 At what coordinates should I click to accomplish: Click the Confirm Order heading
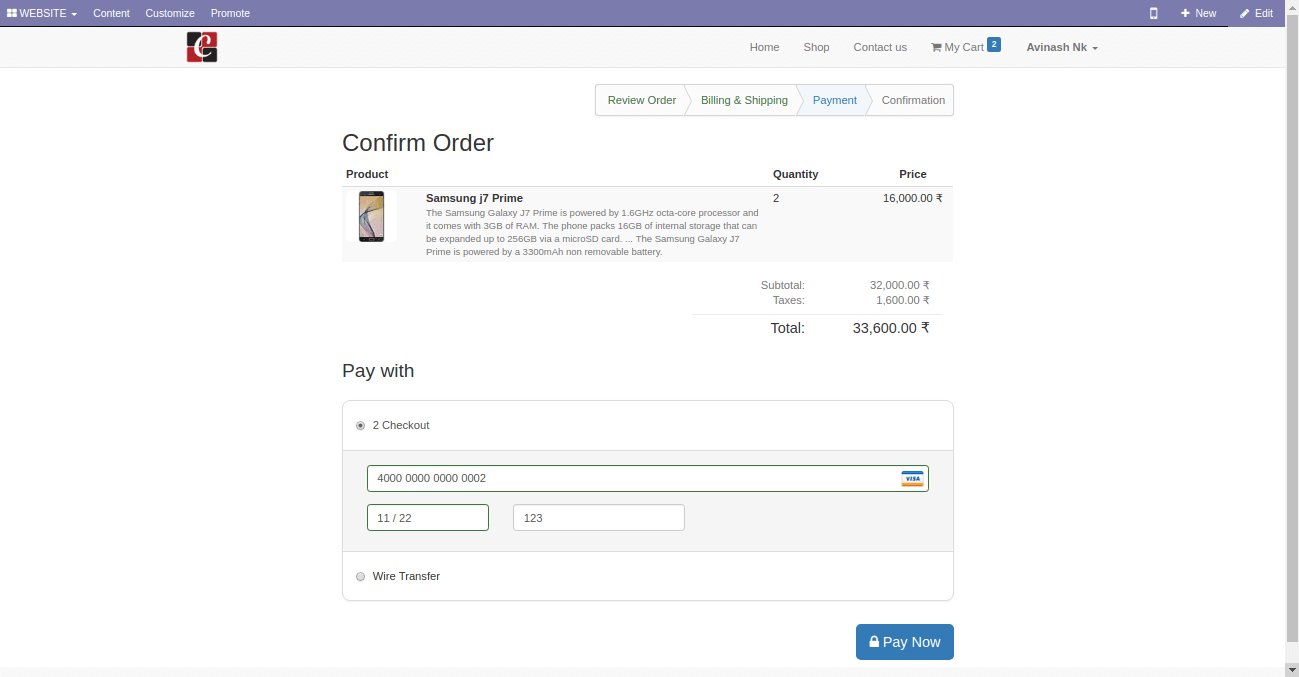pyautogui.click(x=418, y=143)
